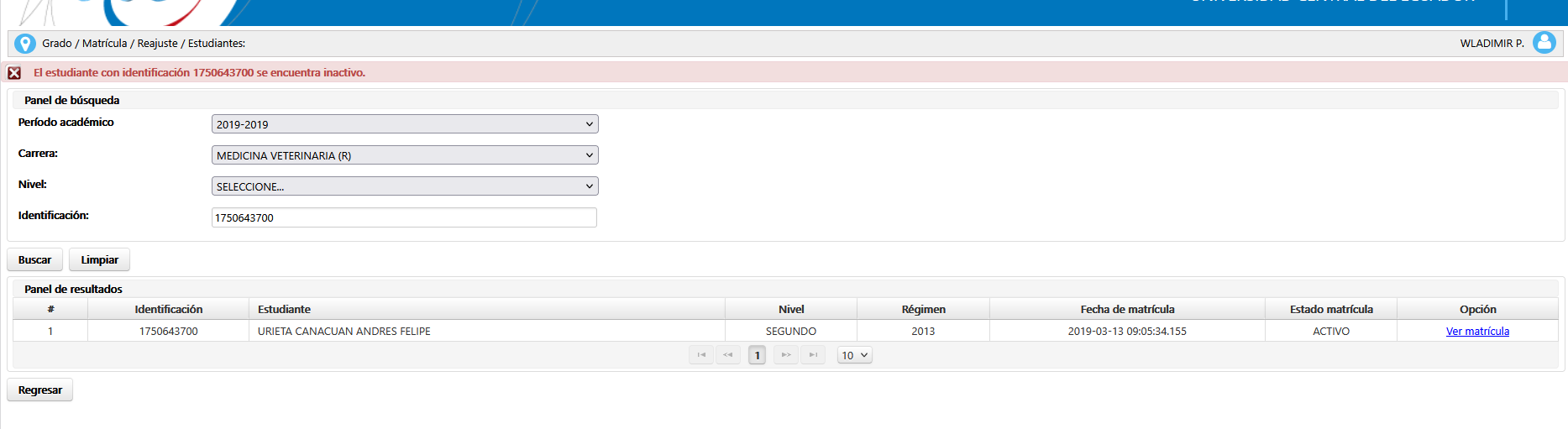Go to next results page
The height and width of the screenshot is (429, 1568).
[786, 355]
